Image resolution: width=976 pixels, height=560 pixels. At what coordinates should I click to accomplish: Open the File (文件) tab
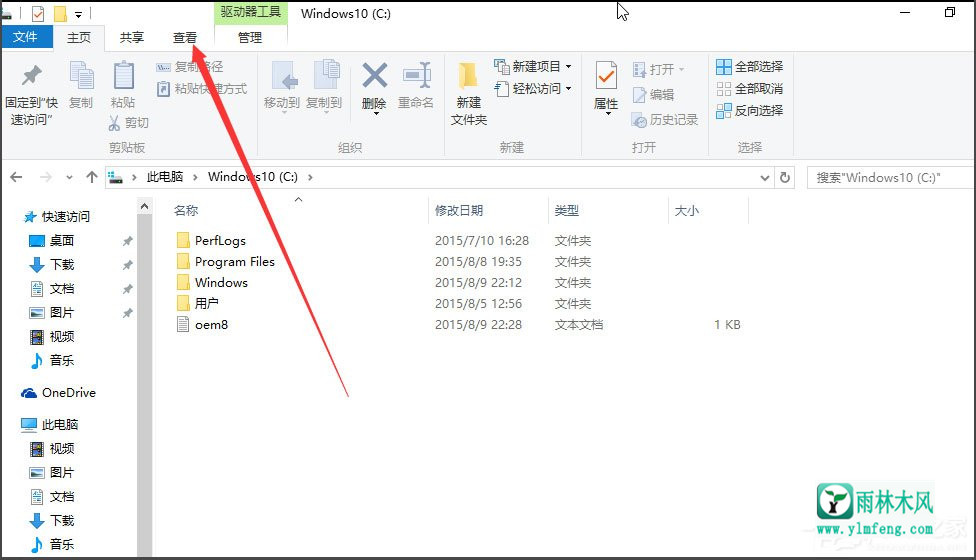pos(26,37)
